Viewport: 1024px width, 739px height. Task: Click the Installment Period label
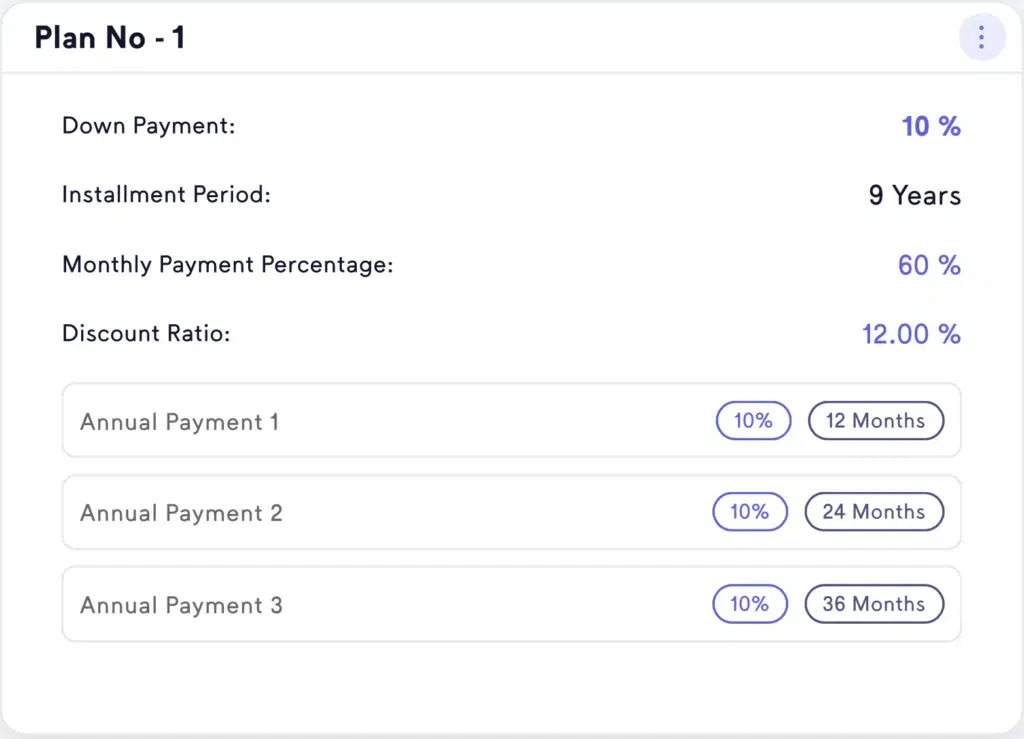click(166, 195)
